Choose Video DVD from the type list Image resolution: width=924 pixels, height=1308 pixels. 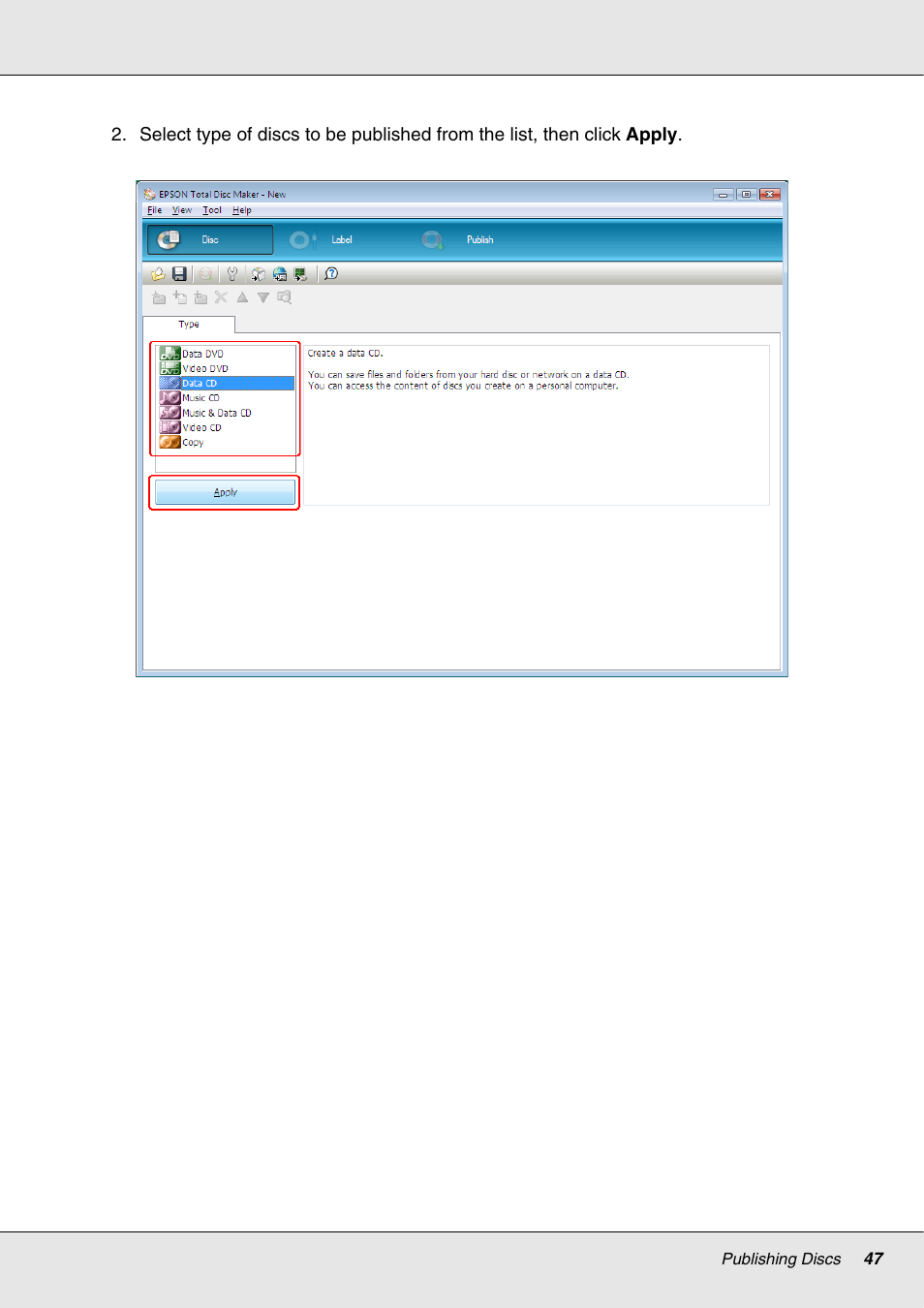(205, 368)
